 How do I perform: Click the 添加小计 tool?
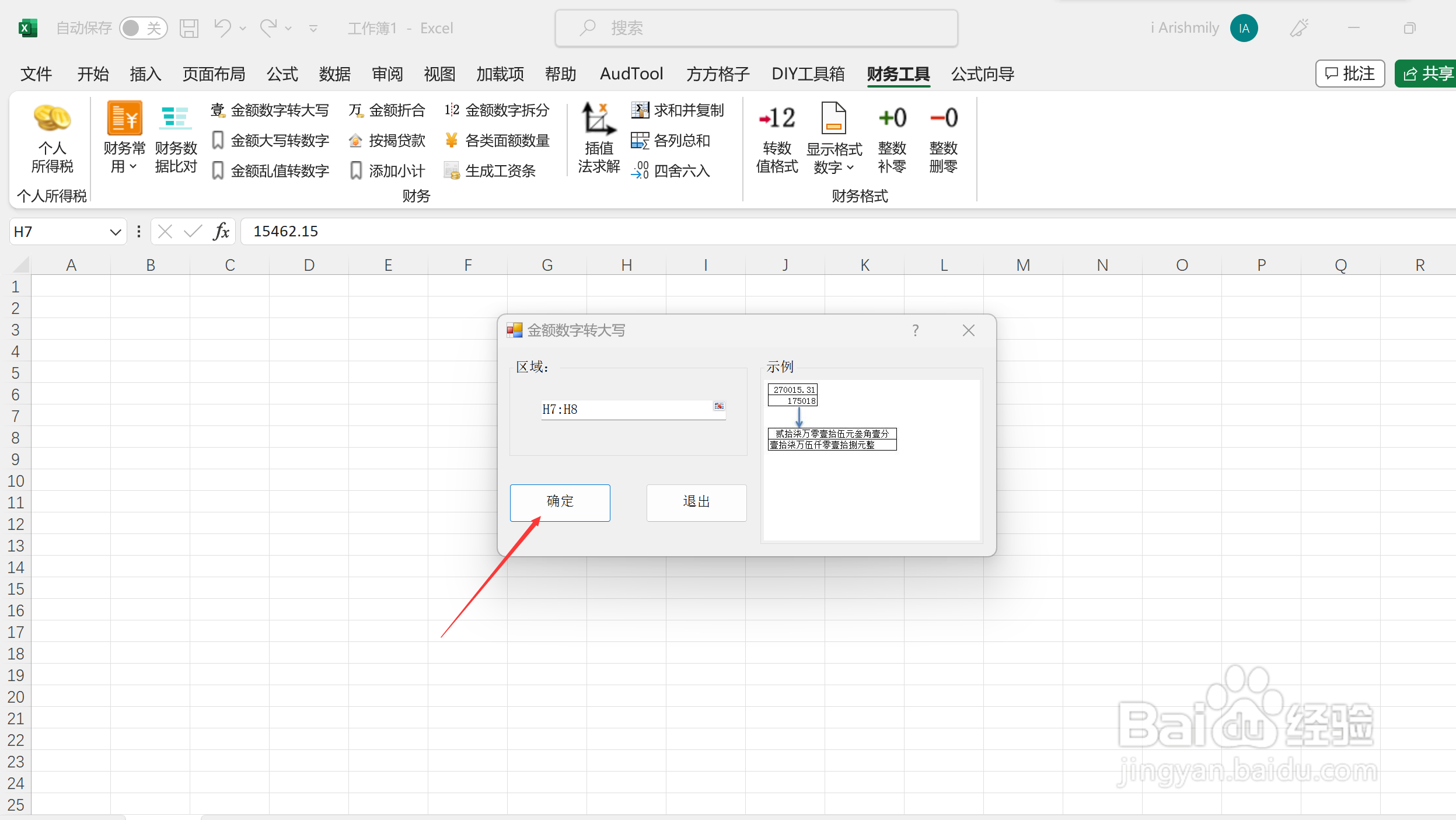point(387,171)
